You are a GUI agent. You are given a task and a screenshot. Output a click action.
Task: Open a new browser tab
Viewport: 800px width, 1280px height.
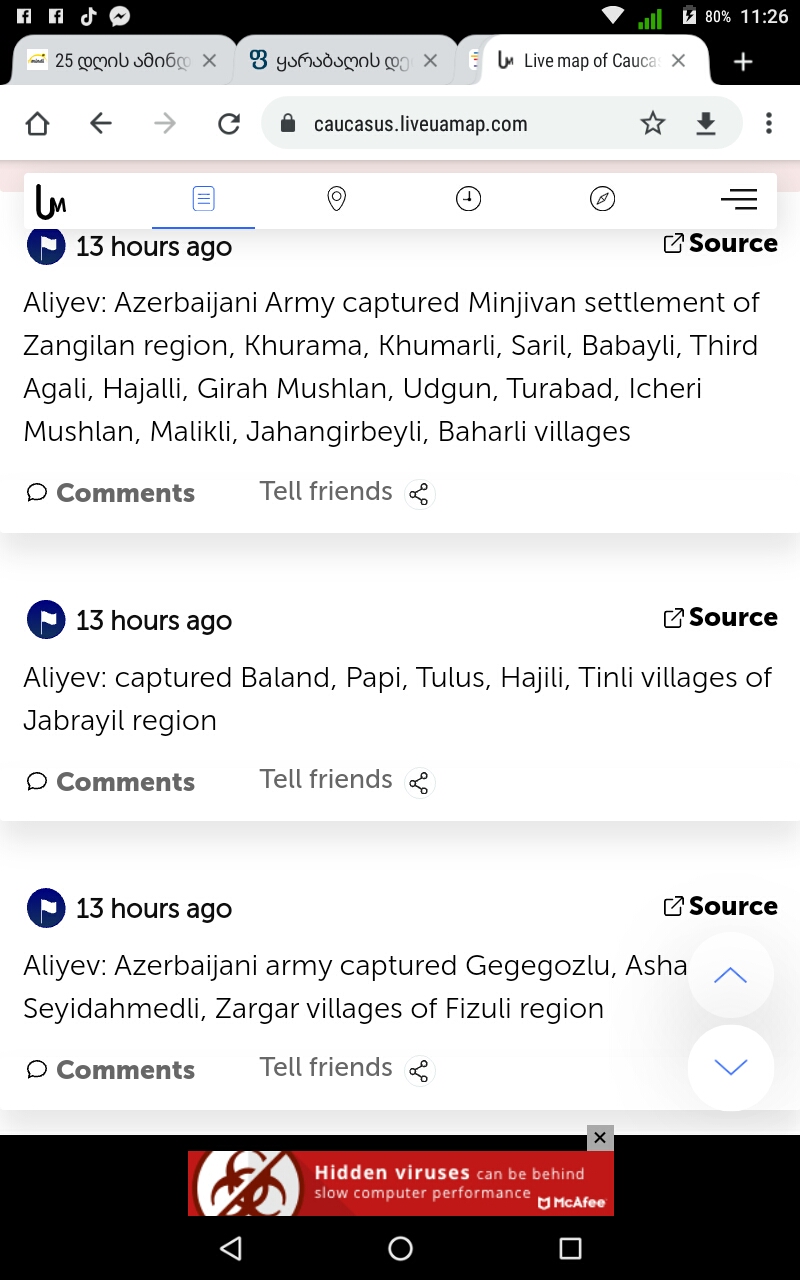pyautogui.click(x=743, y=62)
